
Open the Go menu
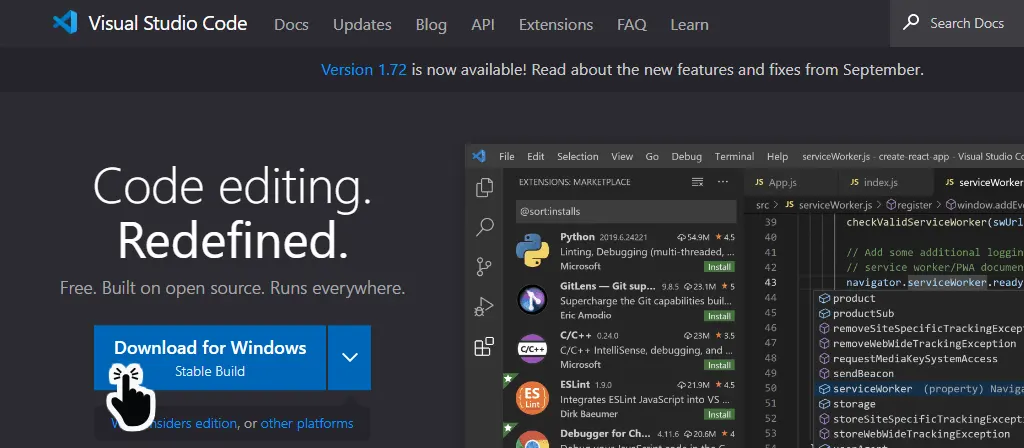[x=652, y=157]
